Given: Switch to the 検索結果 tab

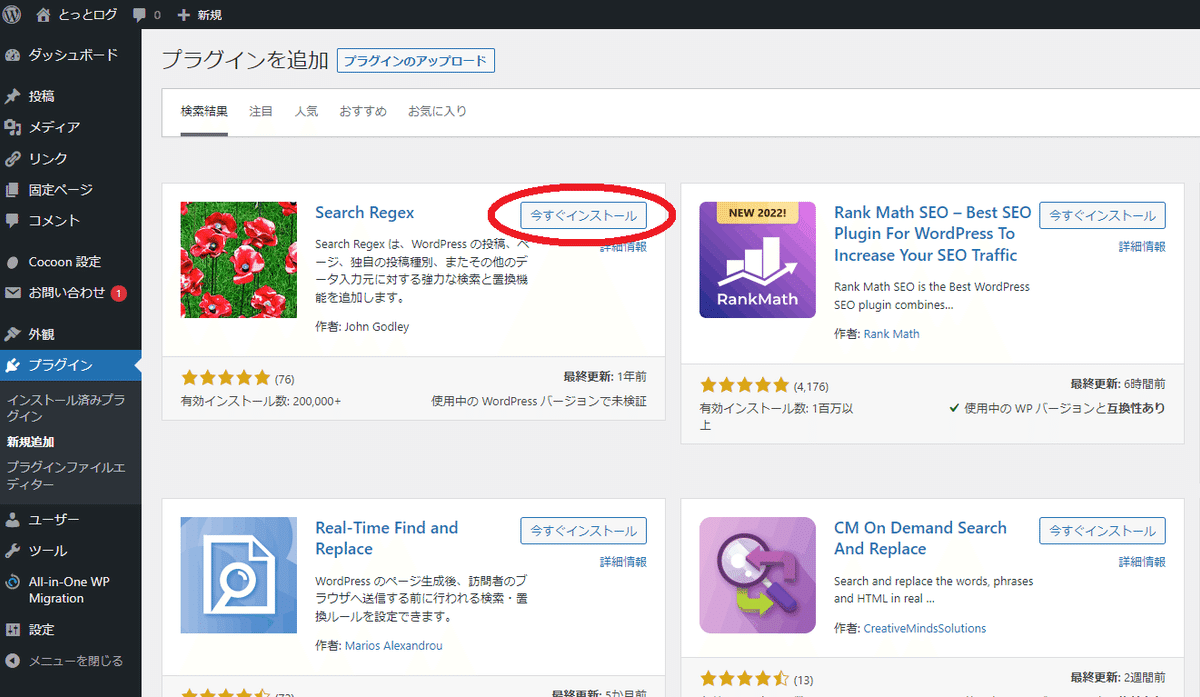Looking at the screenshot, I should (204, 111).
